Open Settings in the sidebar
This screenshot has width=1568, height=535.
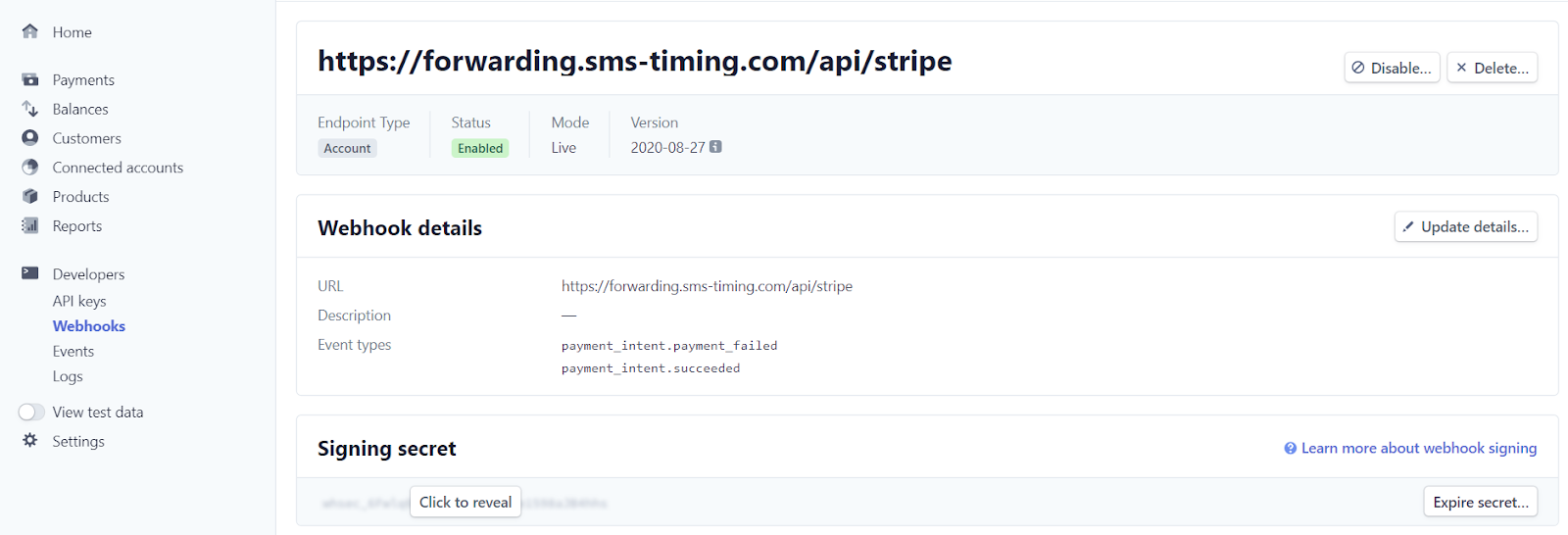point(78,442)
